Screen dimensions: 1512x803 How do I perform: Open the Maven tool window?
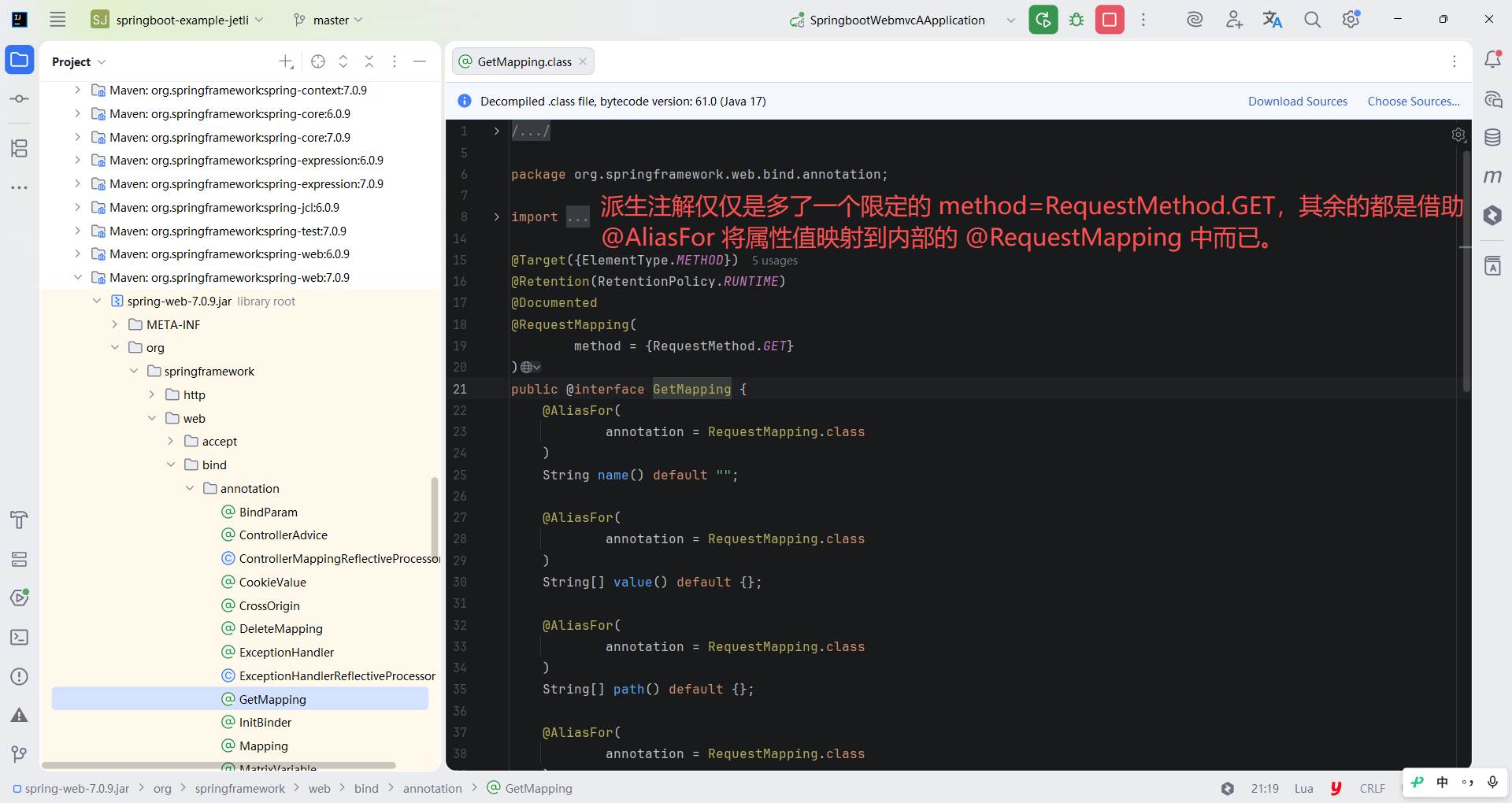click(x=1492, y=176)
